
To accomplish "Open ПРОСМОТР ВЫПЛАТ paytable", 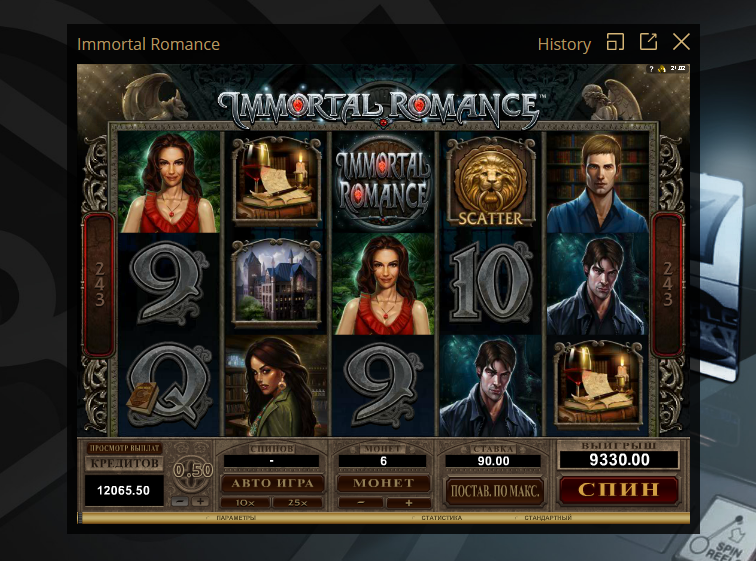I will pos(124,448).
